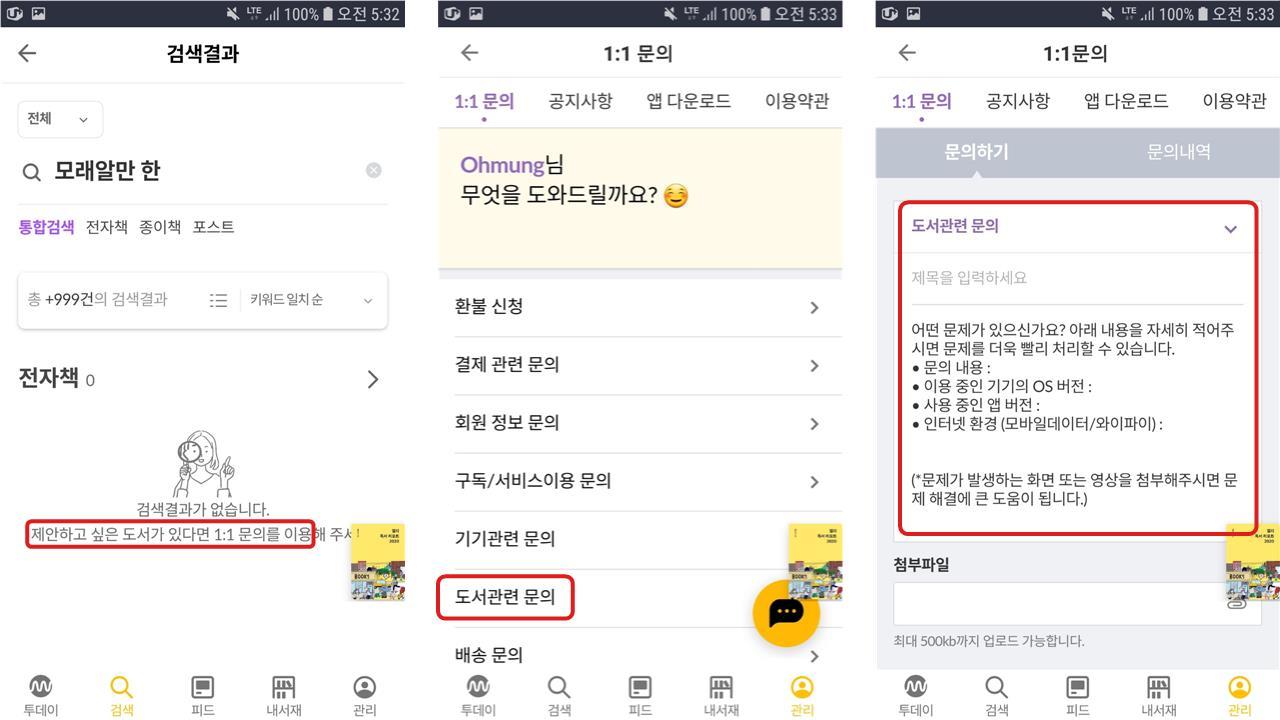The width and height of the screenshot is (1280, 720).
Task: Select the 종이책 search tab
Action: click(x=160, y=227)
